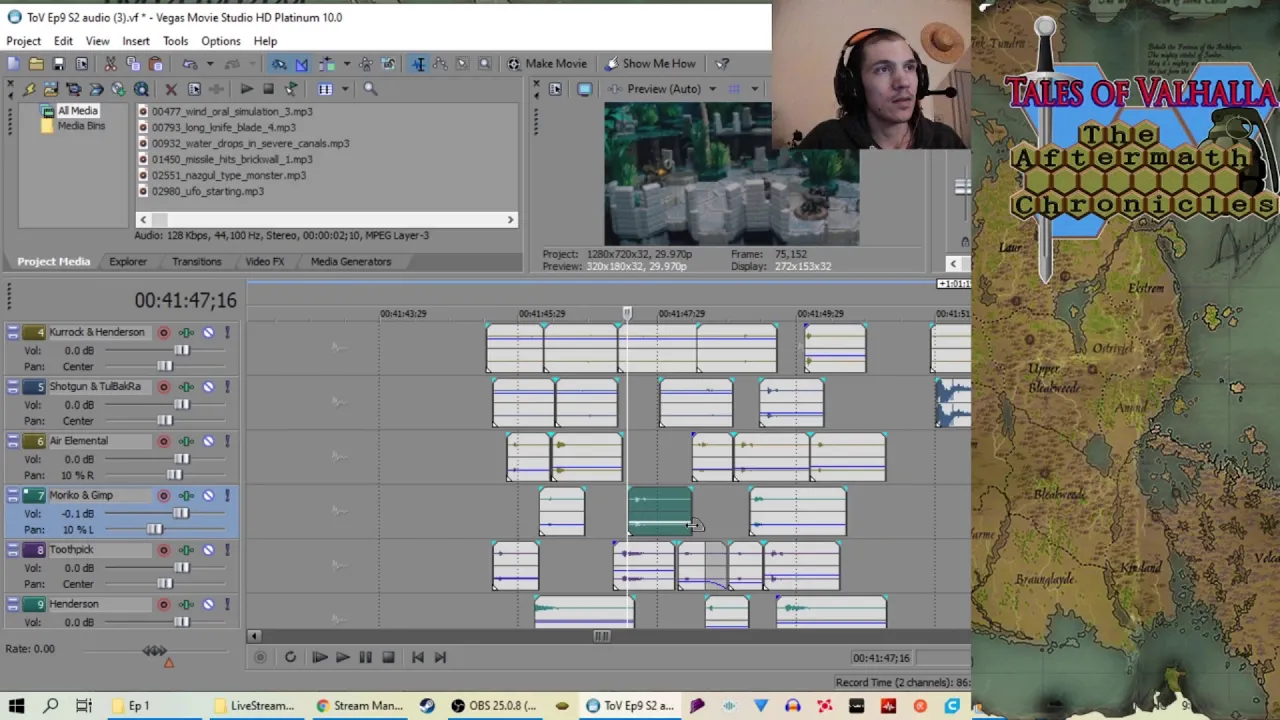
Task: Start media preview in Project Media panel
Action: 247,89
